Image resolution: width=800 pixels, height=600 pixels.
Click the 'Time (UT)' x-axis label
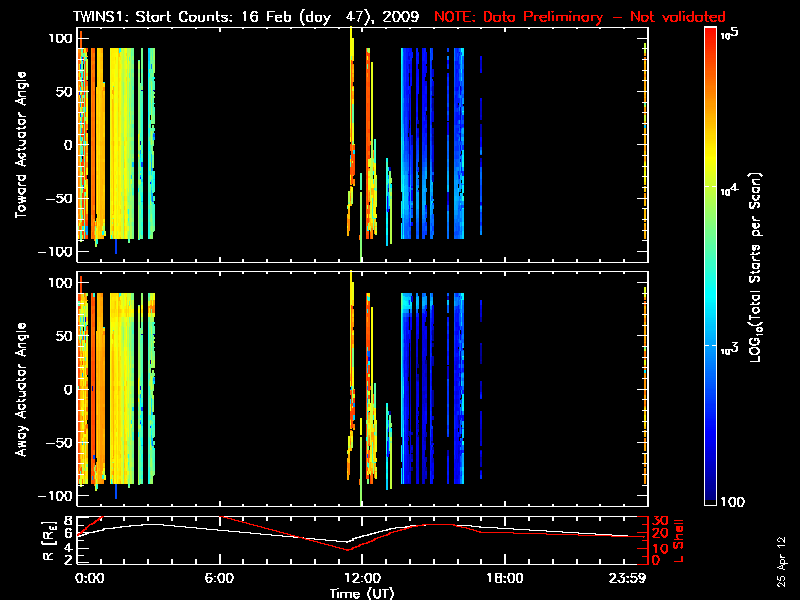(362, 592)
